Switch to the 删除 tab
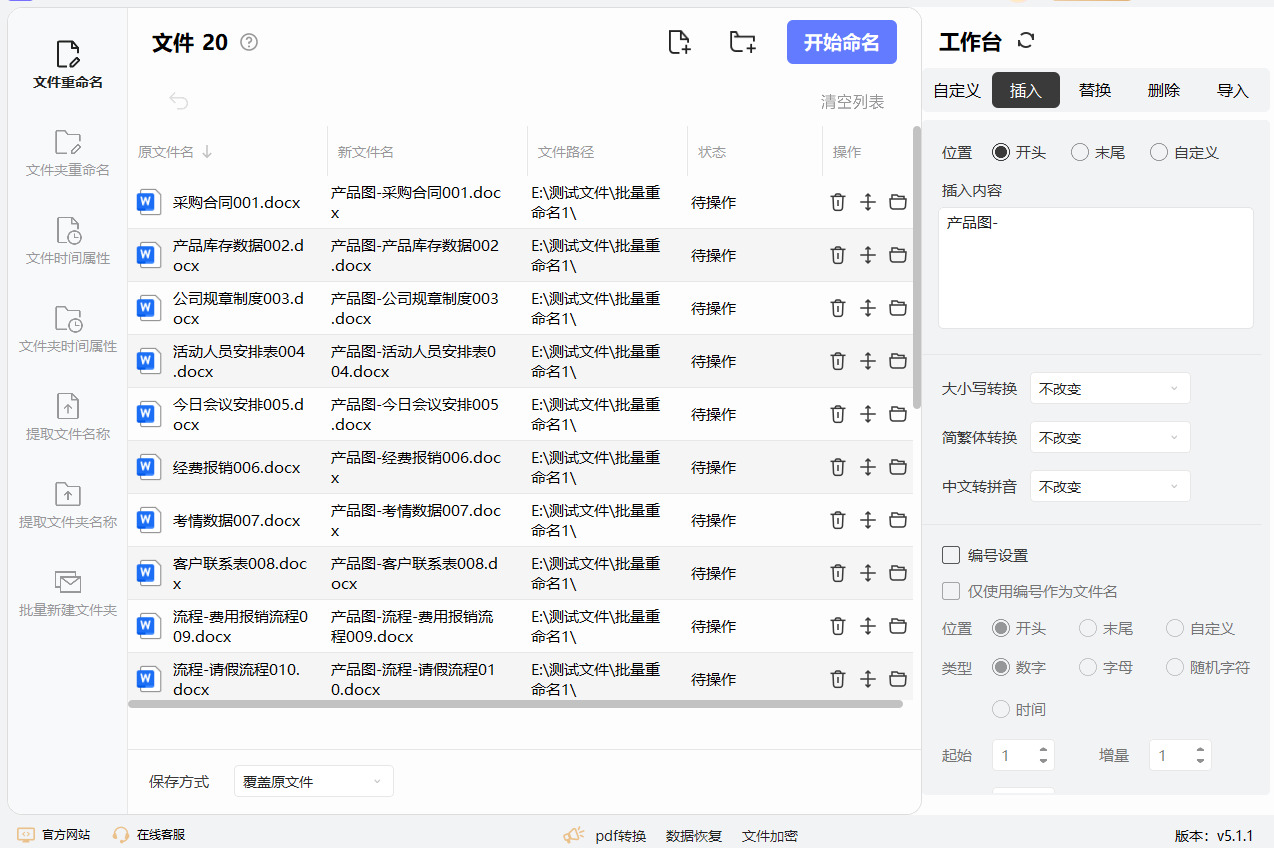Viewport: 1274px width, 848px height. [x=1164, y=90]
